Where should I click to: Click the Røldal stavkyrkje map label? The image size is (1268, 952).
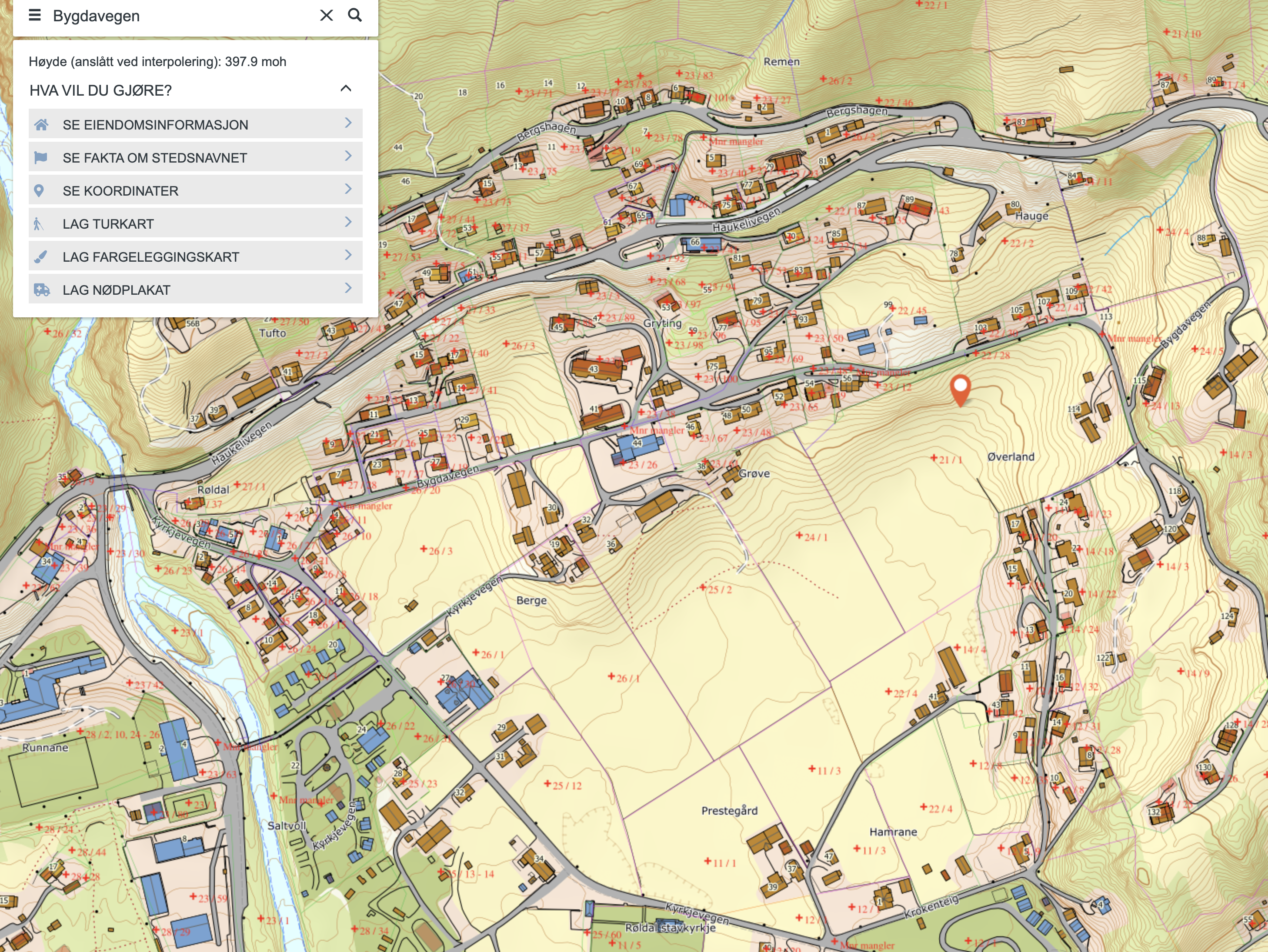670,928
